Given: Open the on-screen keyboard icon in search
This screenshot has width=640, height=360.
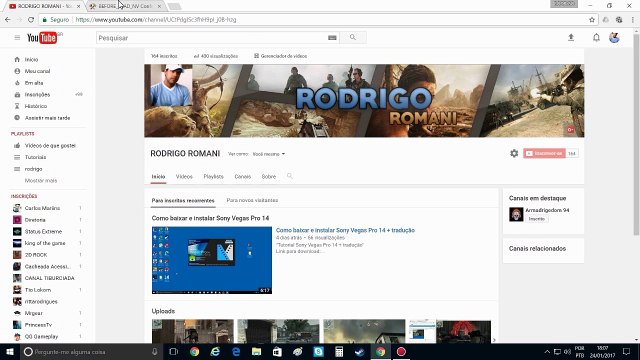Looking at the screenshot, I should click(332, 38).
